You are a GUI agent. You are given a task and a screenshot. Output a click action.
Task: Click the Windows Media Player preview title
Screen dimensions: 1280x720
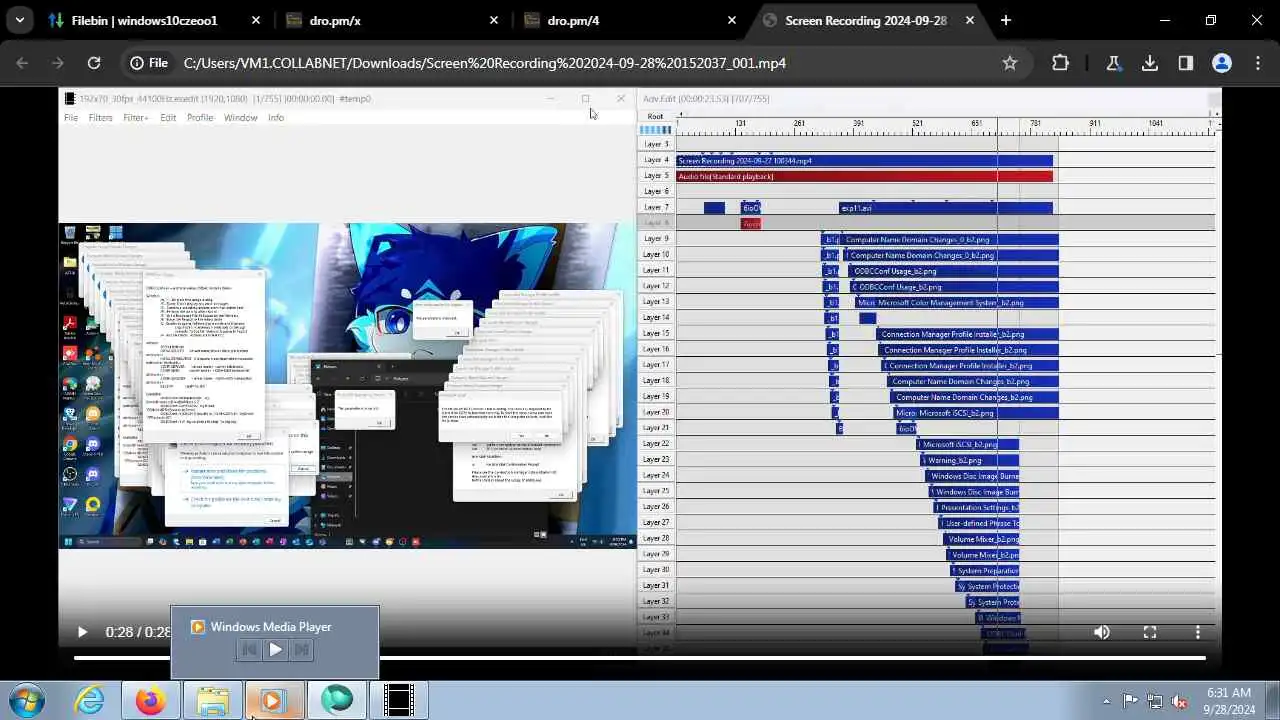click(271, 627)
